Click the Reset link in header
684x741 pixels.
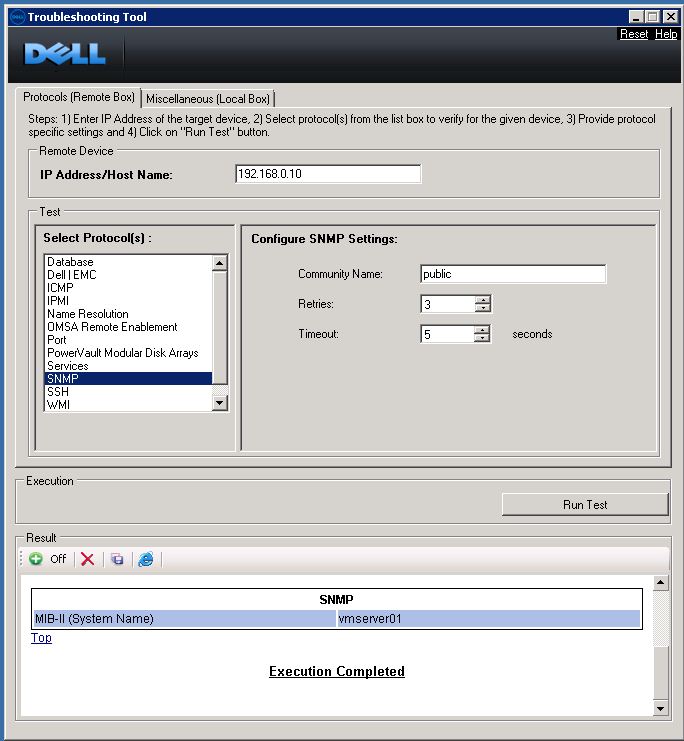point(634,34)
